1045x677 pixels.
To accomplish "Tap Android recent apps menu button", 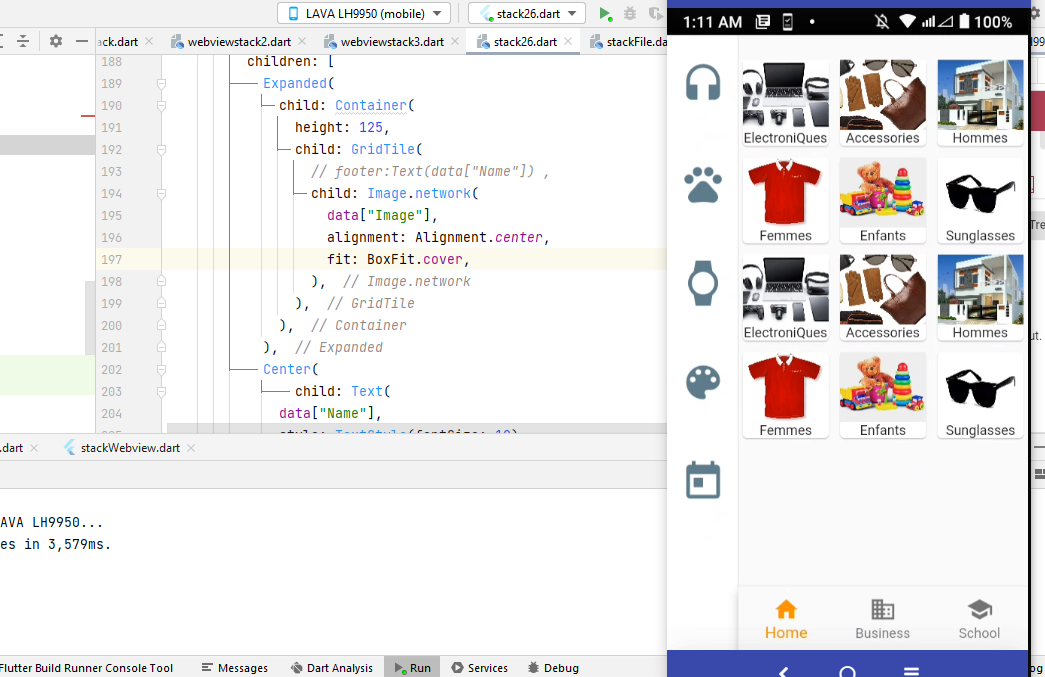I will (x=912, y=671).
